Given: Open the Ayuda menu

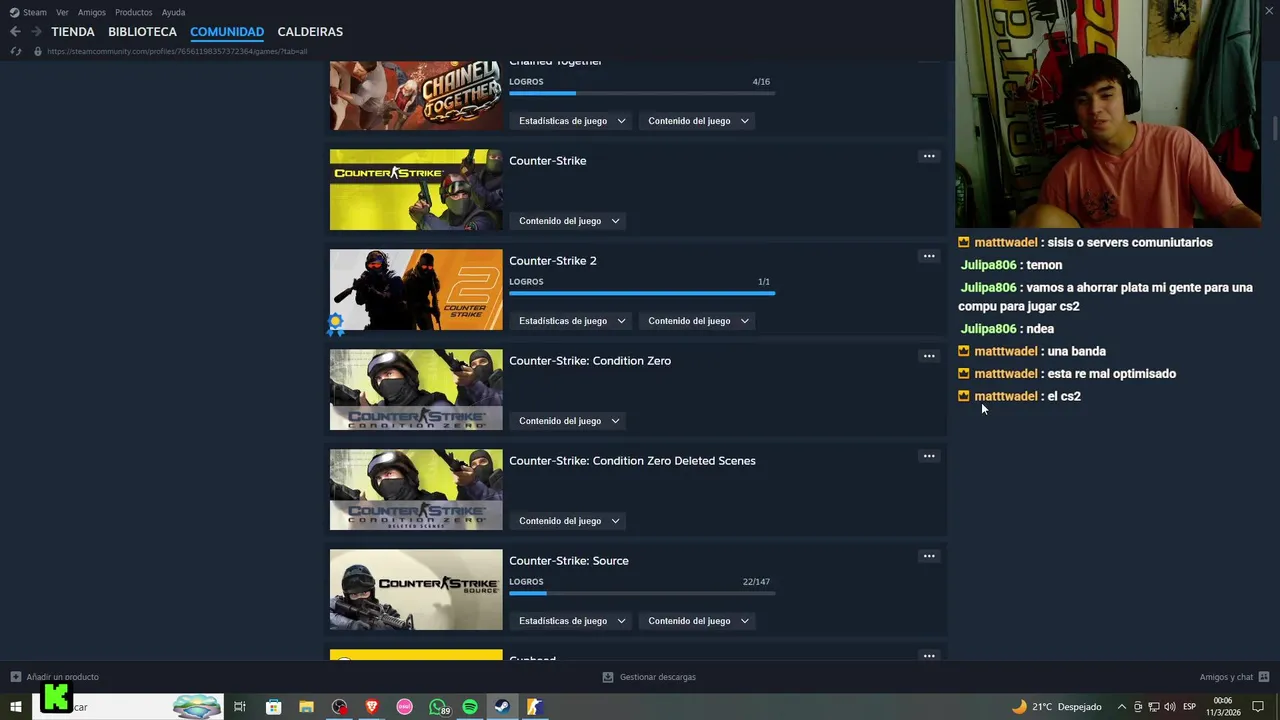Looking at the screenshot, I should coord(173,12).
